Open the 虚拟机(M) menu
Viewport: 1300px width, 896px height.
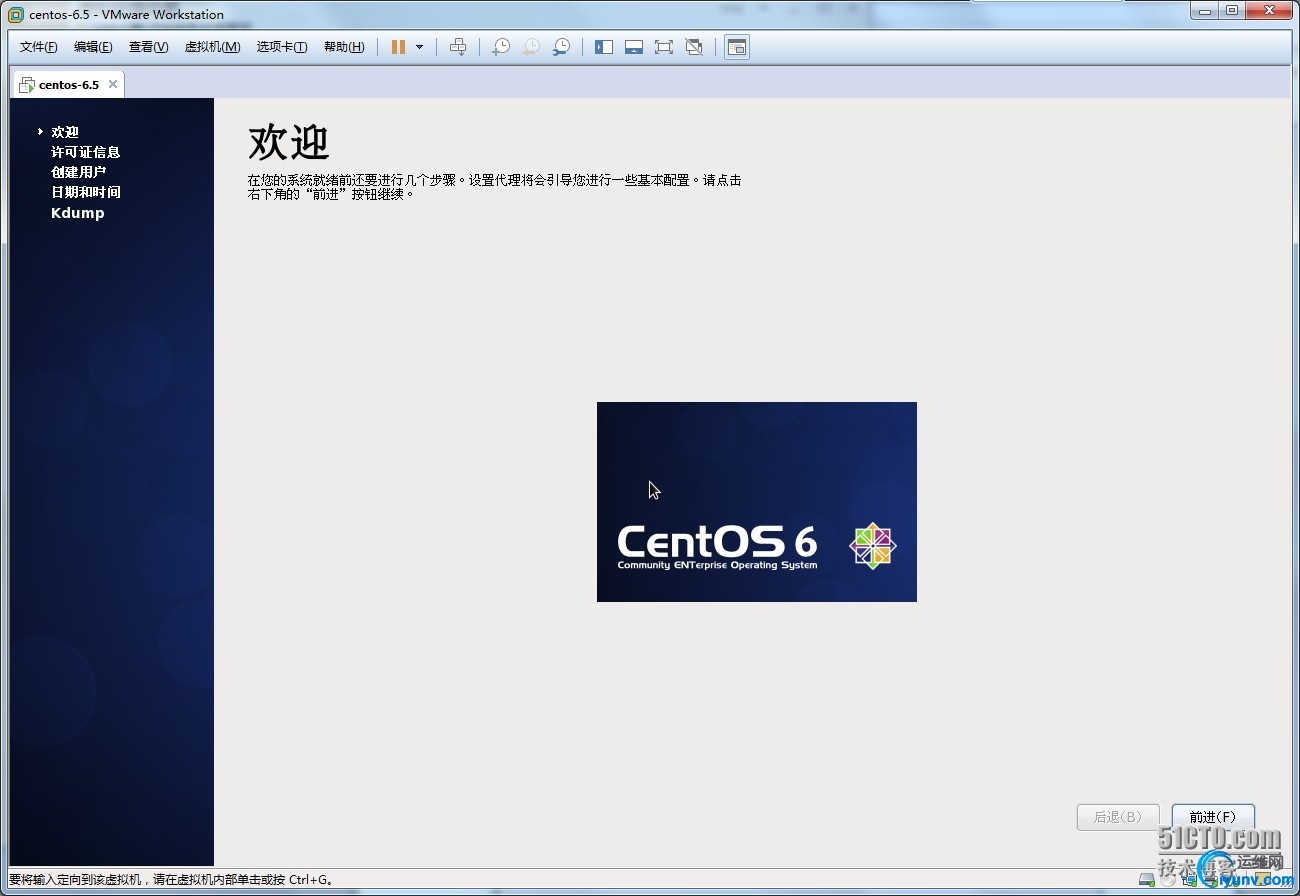coord(212,47)
